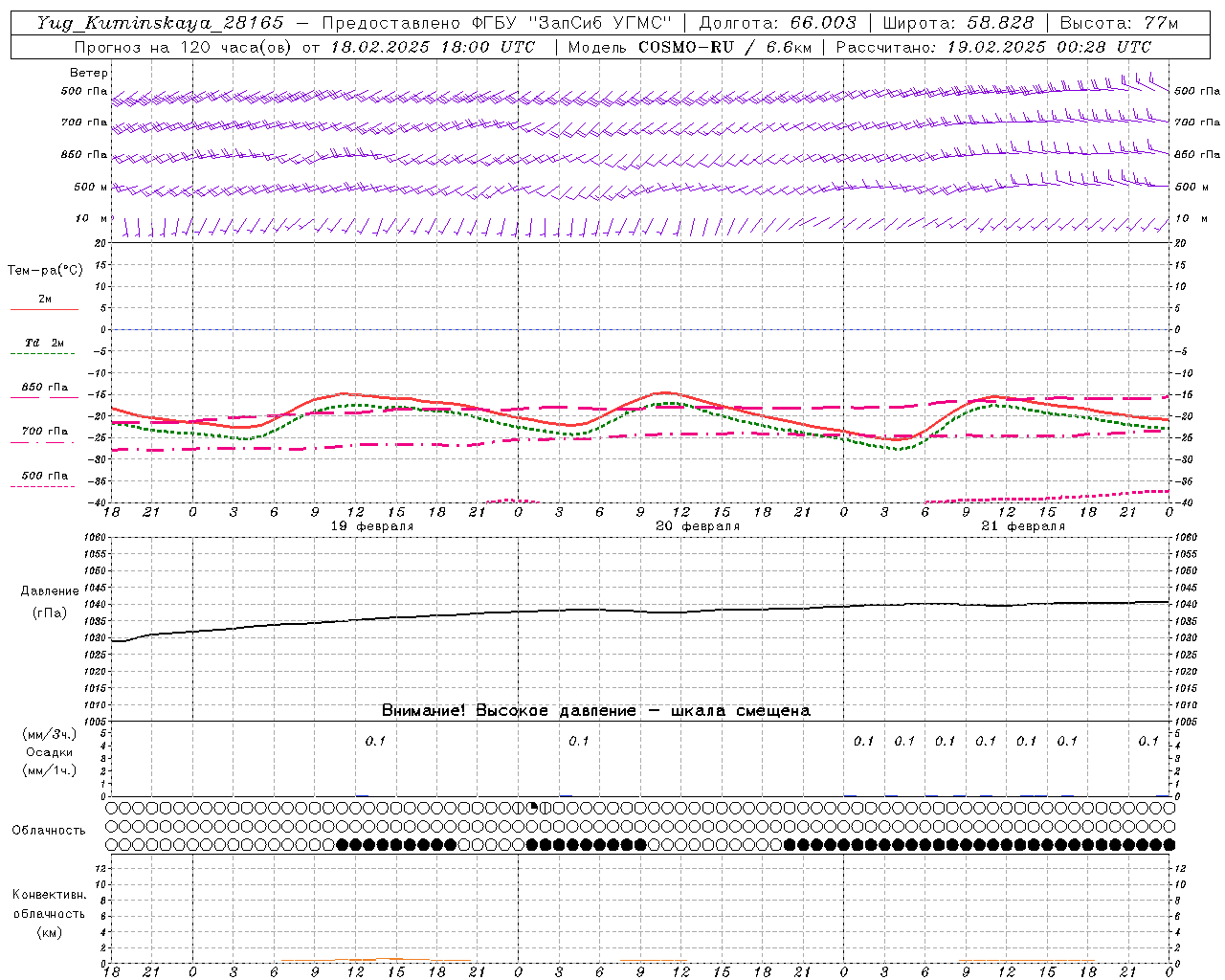Click the Тем-ра(°C) legend heading

coord(45,271)
